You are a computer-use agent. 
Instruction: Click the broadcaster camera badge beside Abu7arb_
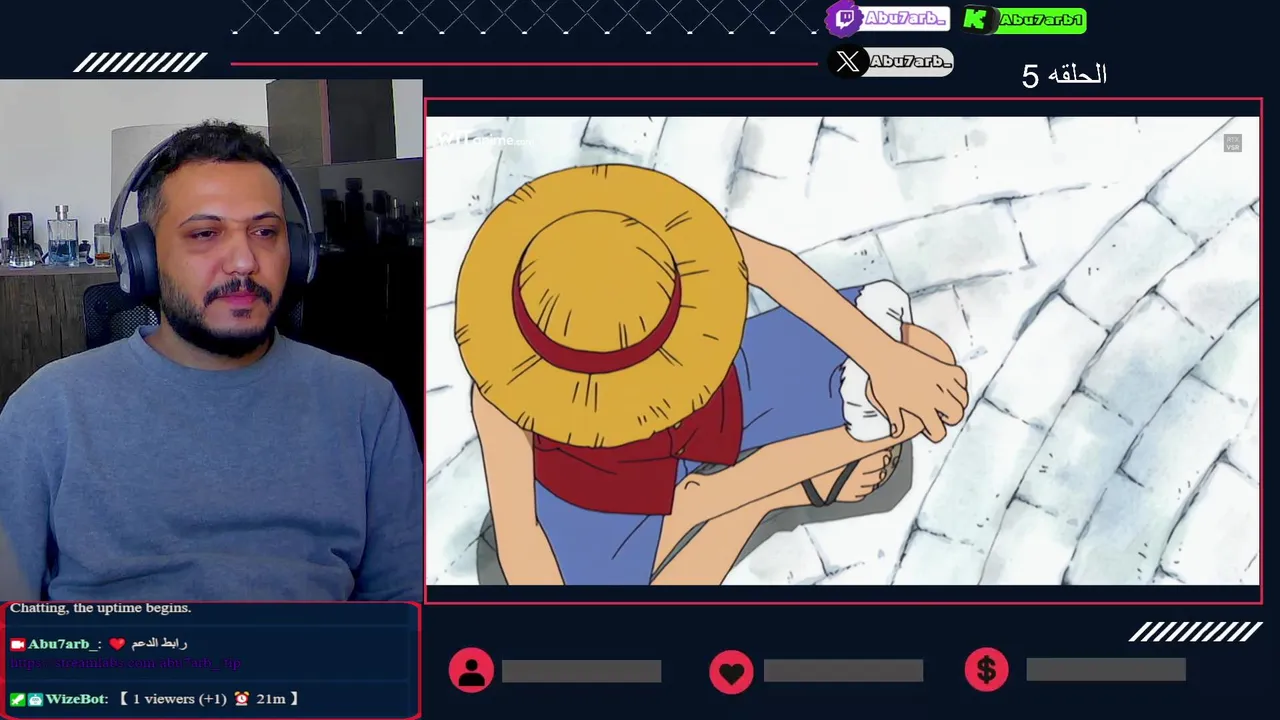(x=17, y=644)
